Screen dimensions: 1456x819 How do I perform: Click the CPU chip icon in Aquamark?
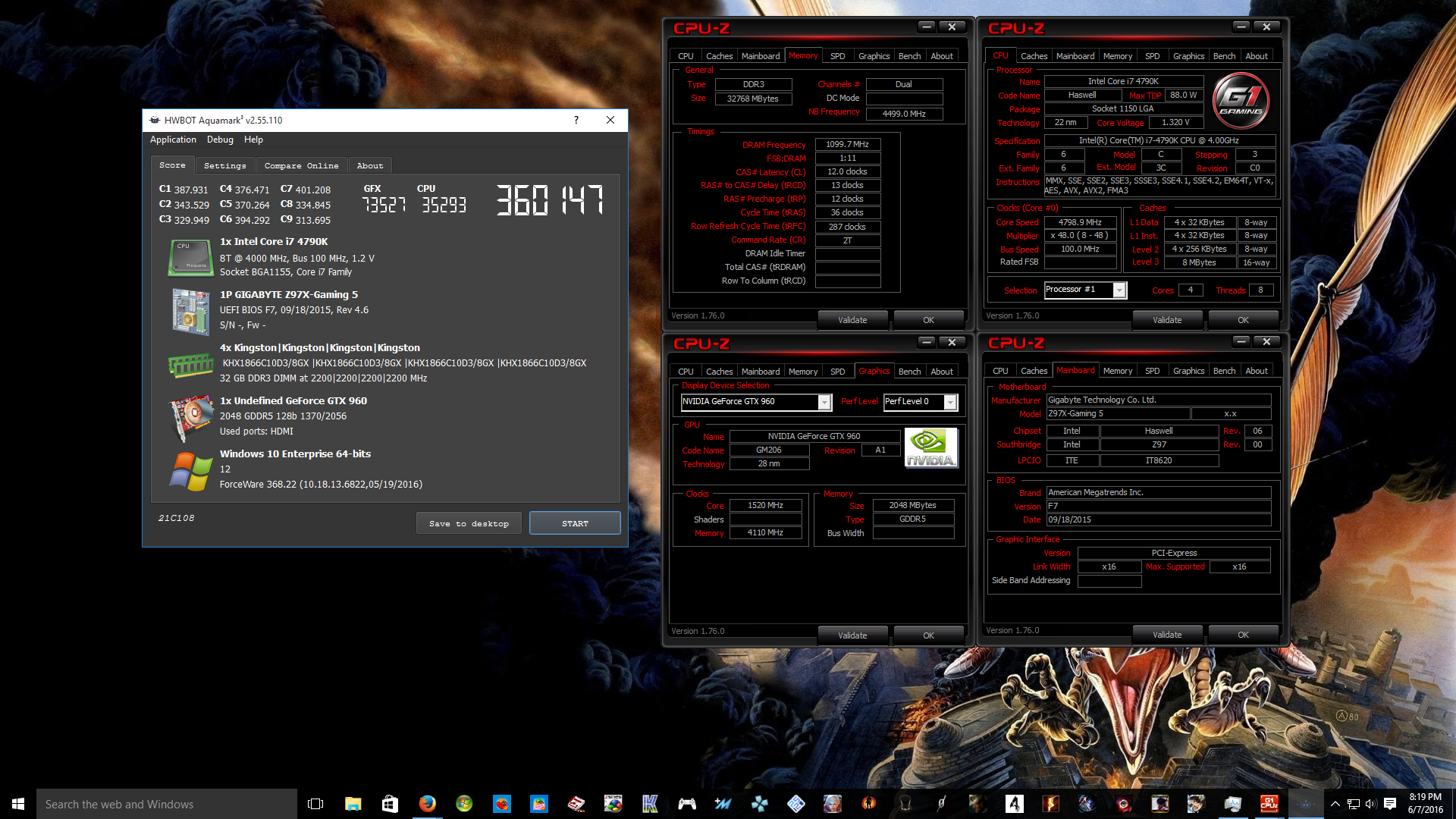[190, 258]
